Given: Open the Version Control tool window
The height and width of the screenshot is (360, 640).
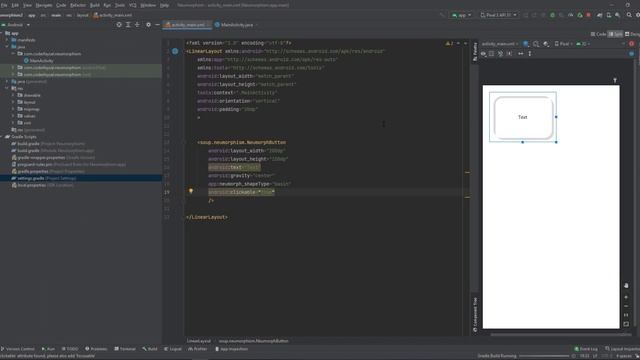Looking at the screenshot, I should [18, 349].
